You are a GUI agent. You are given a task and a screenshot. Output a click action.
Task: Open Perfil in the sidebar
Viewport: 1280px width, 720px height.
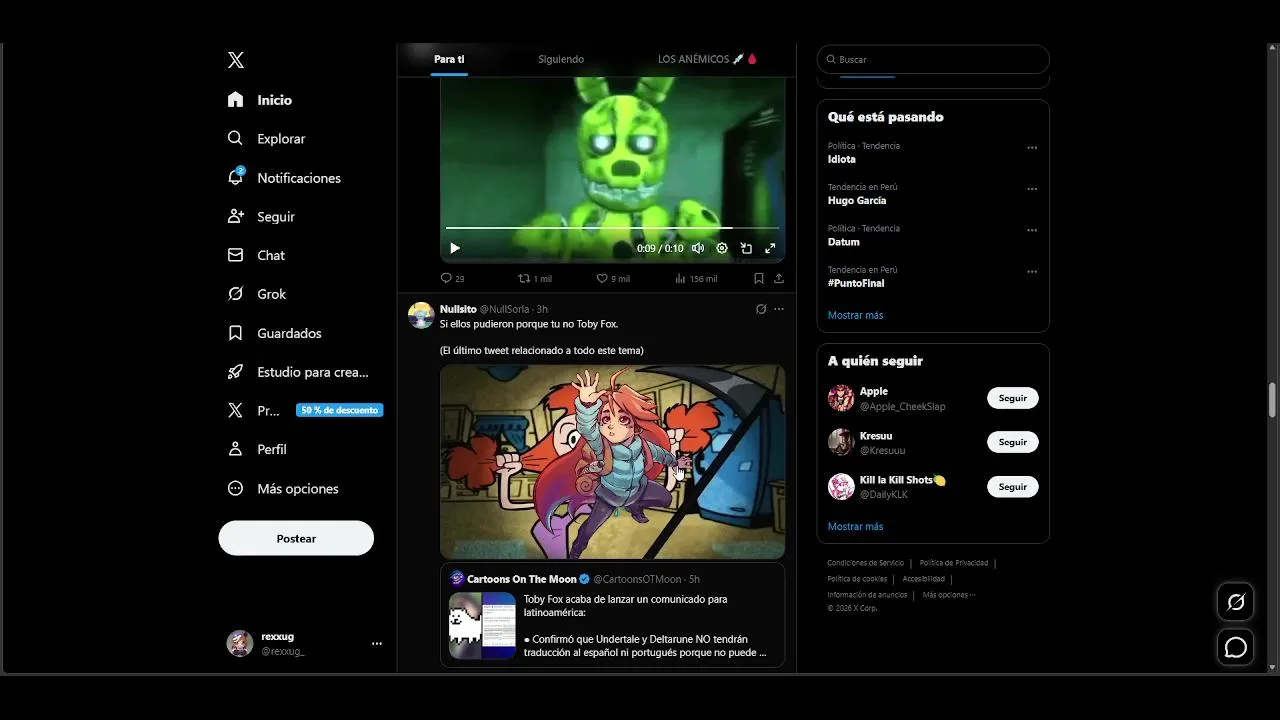click(x=257, y=449)
